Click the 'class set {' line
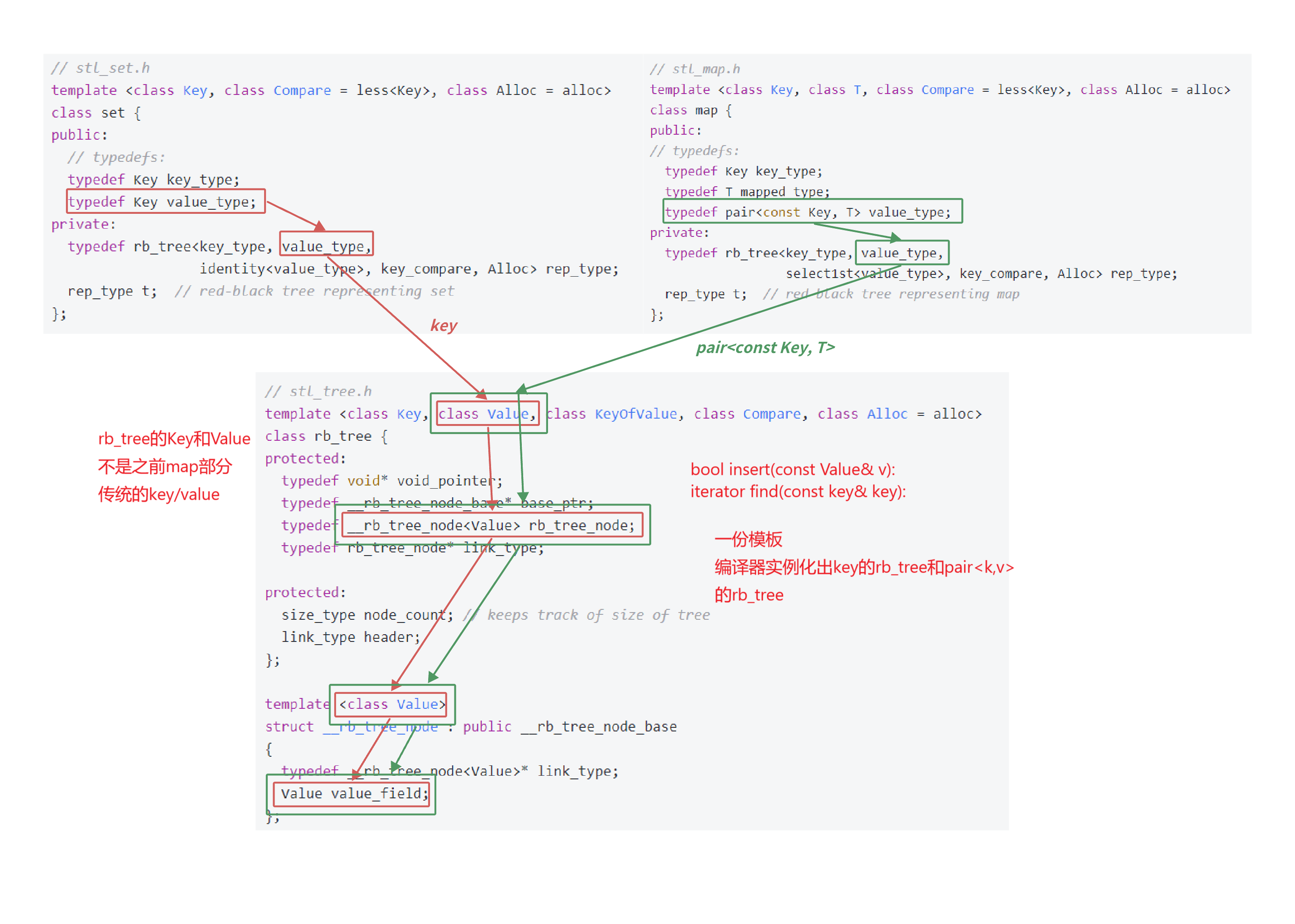Image resolution: width=1295 pixels, height=924 pixels. [x=96, y=113]
